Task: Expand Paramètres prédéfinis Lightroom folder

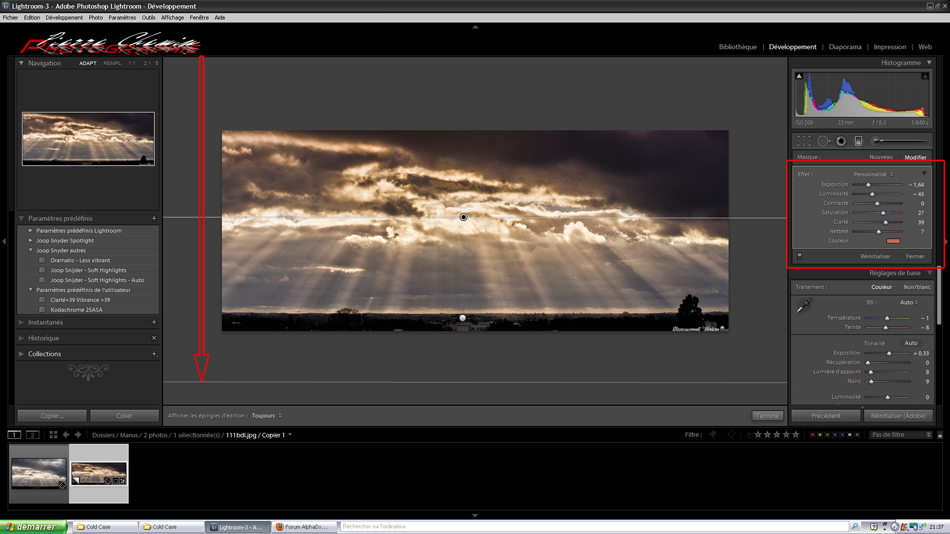Action: [31, 230]
